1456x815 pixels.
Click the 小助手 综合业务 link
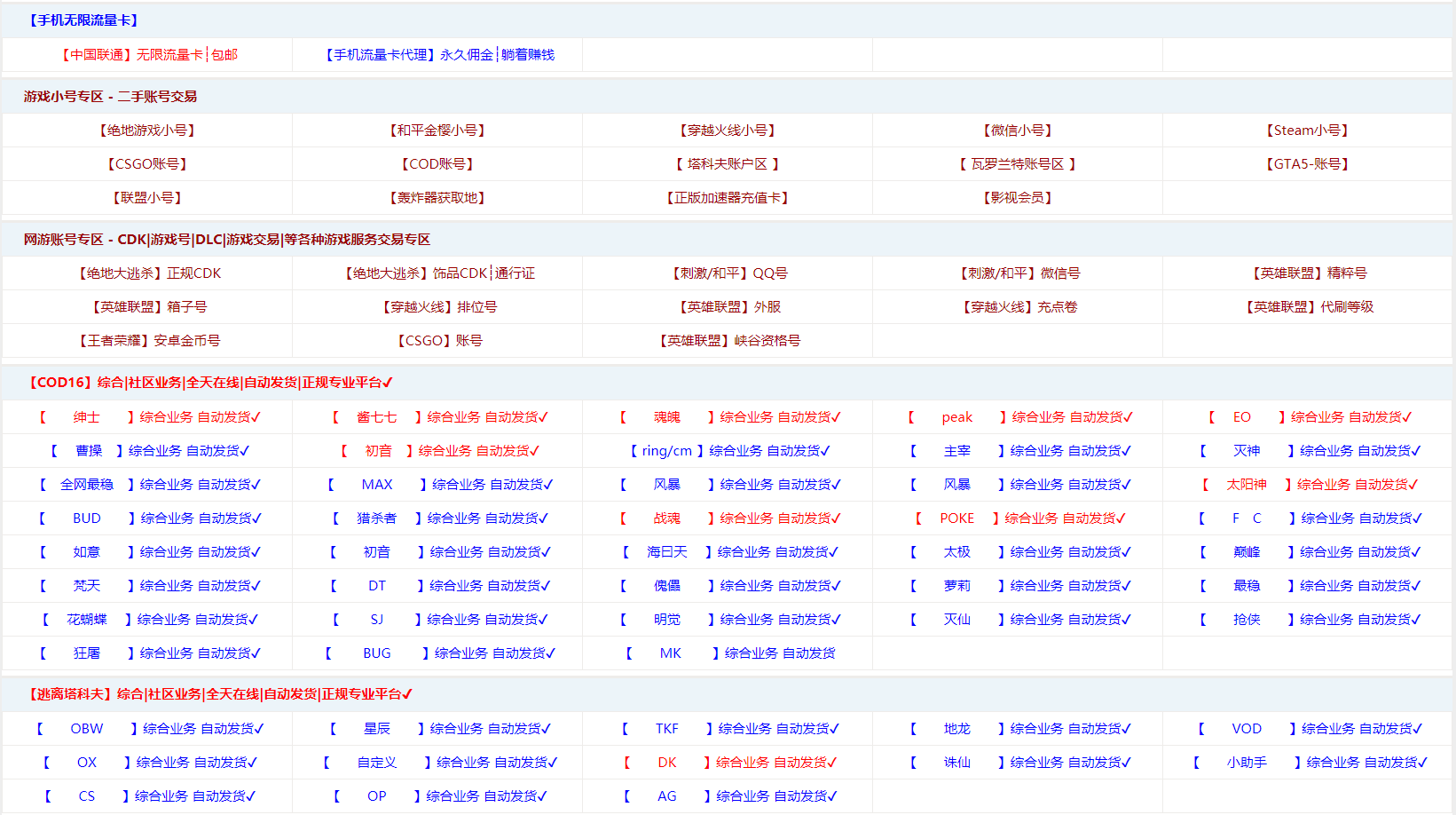[x=1308, y=762]
